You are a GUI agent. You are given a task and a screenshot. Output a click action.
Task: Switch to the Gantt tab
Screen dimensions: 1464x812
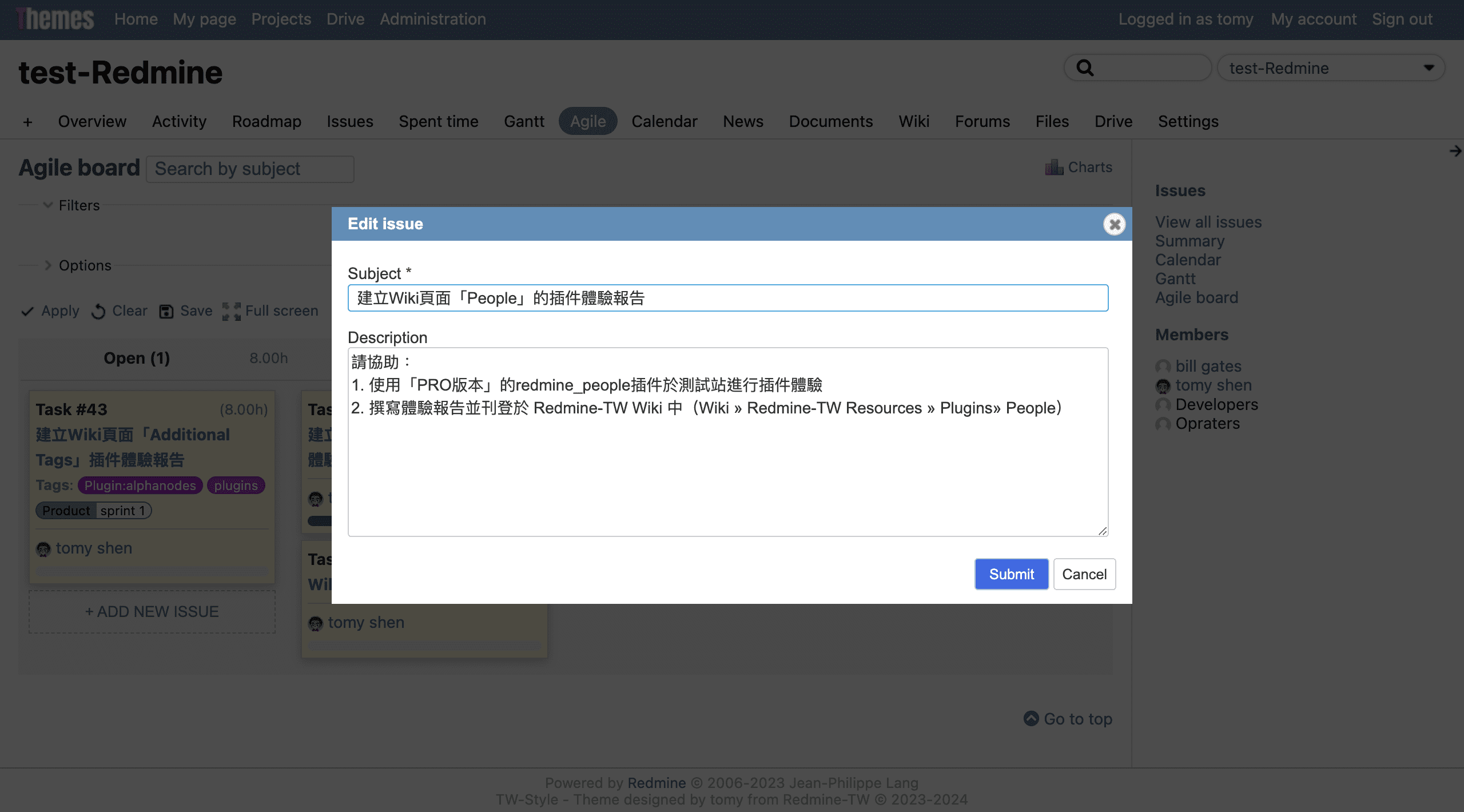[523, 122]
